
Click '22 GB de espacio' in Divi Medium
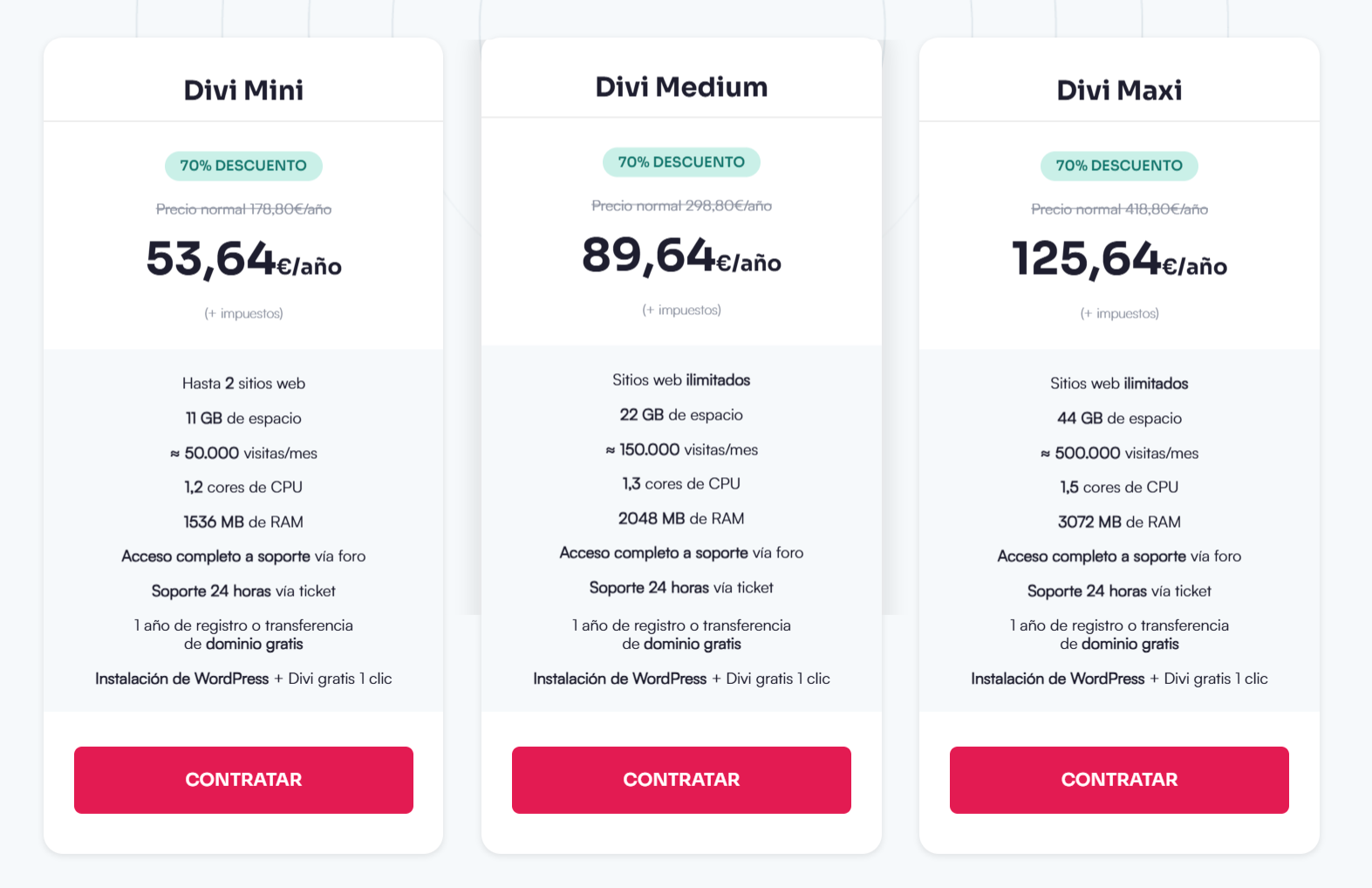(681, 415)
